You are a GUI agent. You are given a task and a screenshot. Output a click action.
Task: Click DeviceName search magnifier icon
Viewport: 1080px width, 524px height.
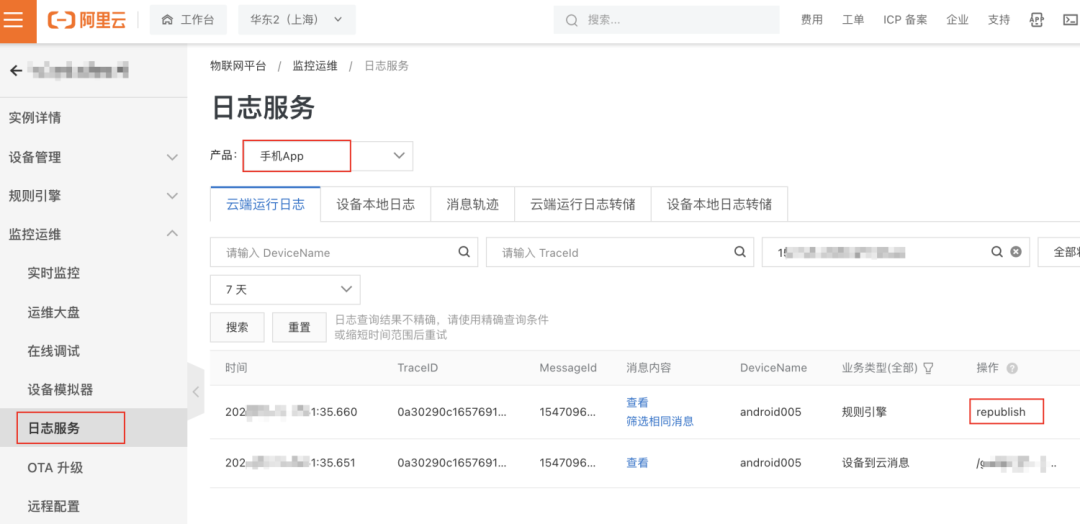[464, 252]
